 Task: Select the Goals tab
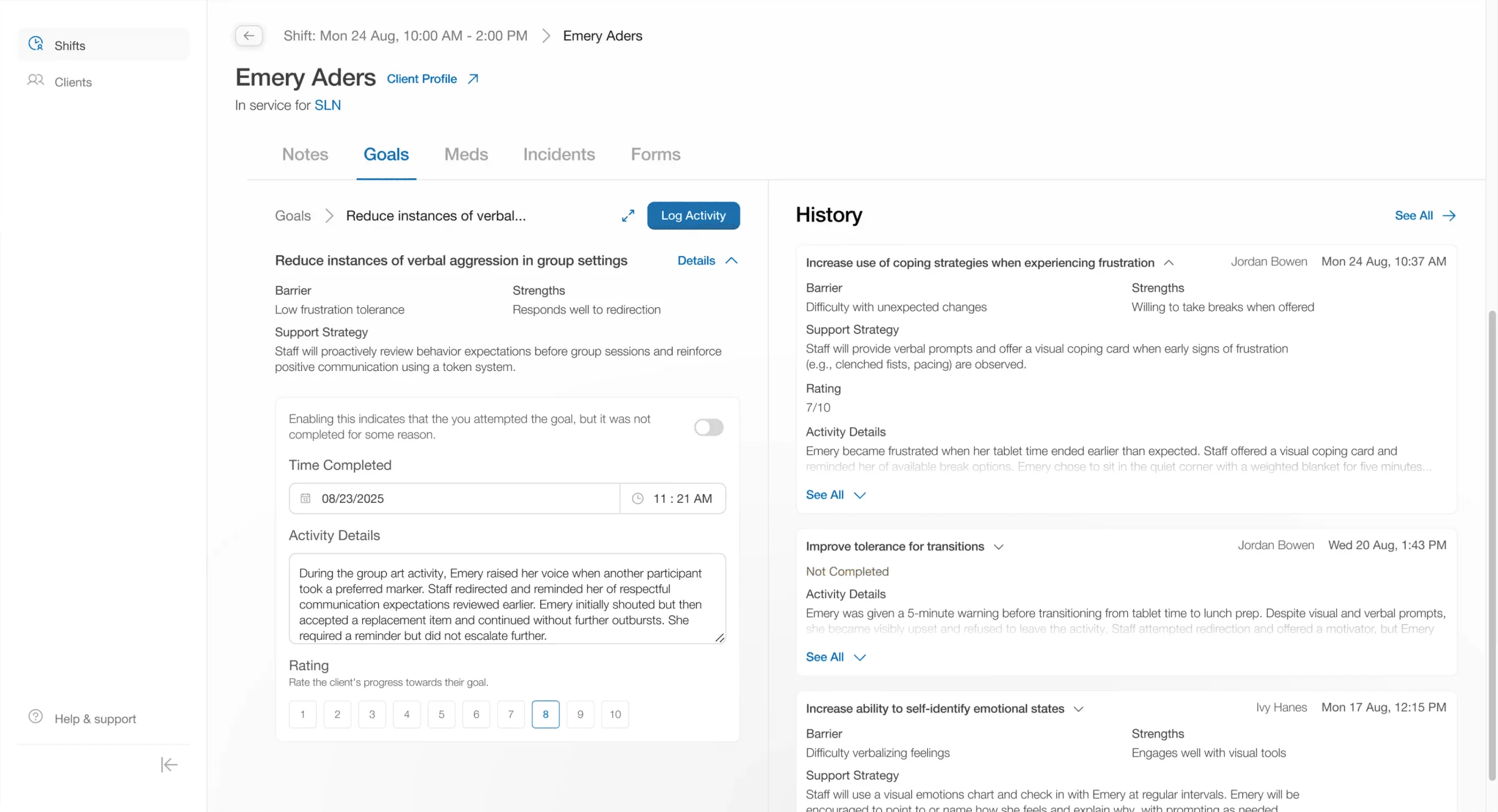click(x=386, y=155)
